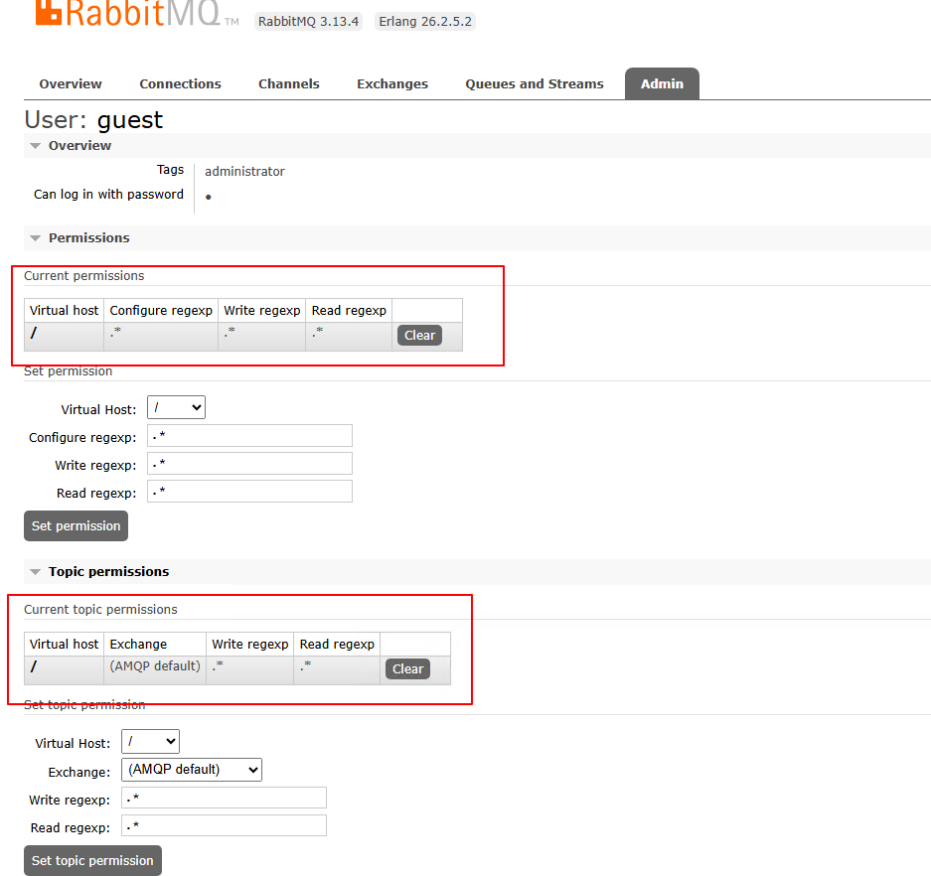
Task: Click the Current topic permissions heading
Action: click(x=100, y=609)
